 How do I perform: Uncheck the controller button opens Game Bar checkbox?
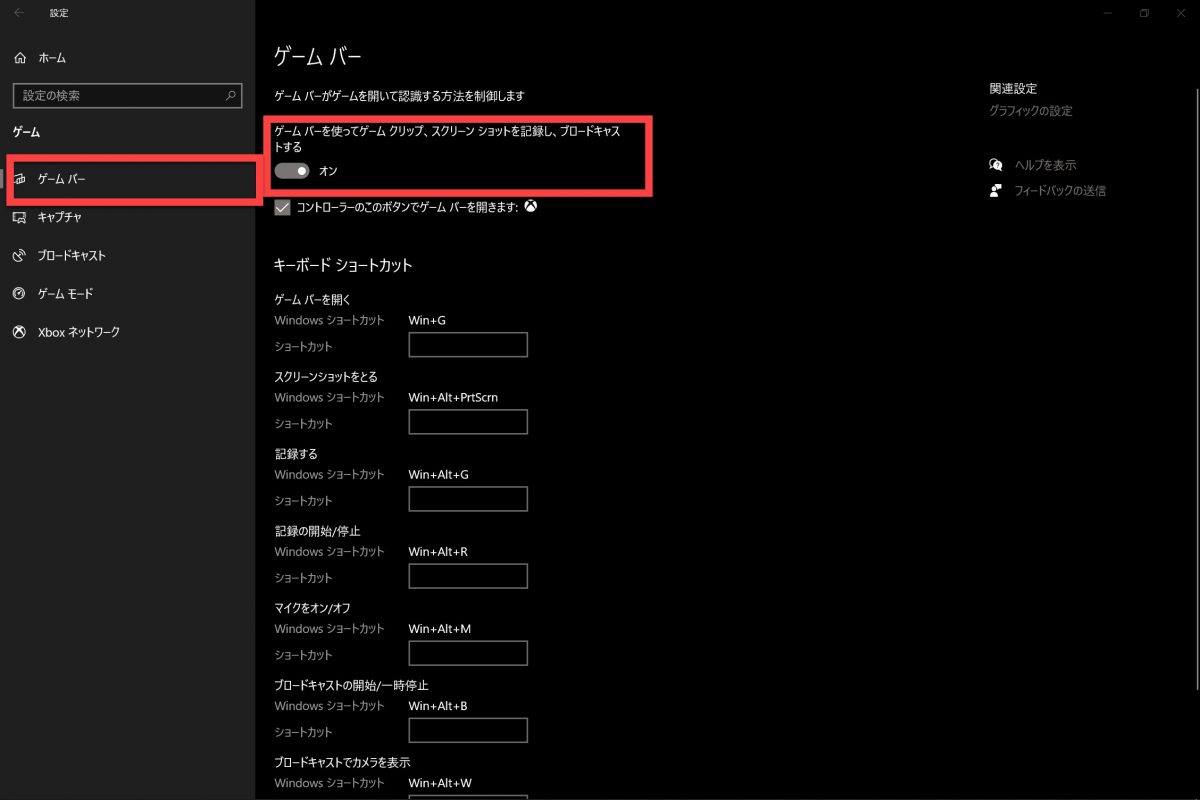tap(282, 208)
